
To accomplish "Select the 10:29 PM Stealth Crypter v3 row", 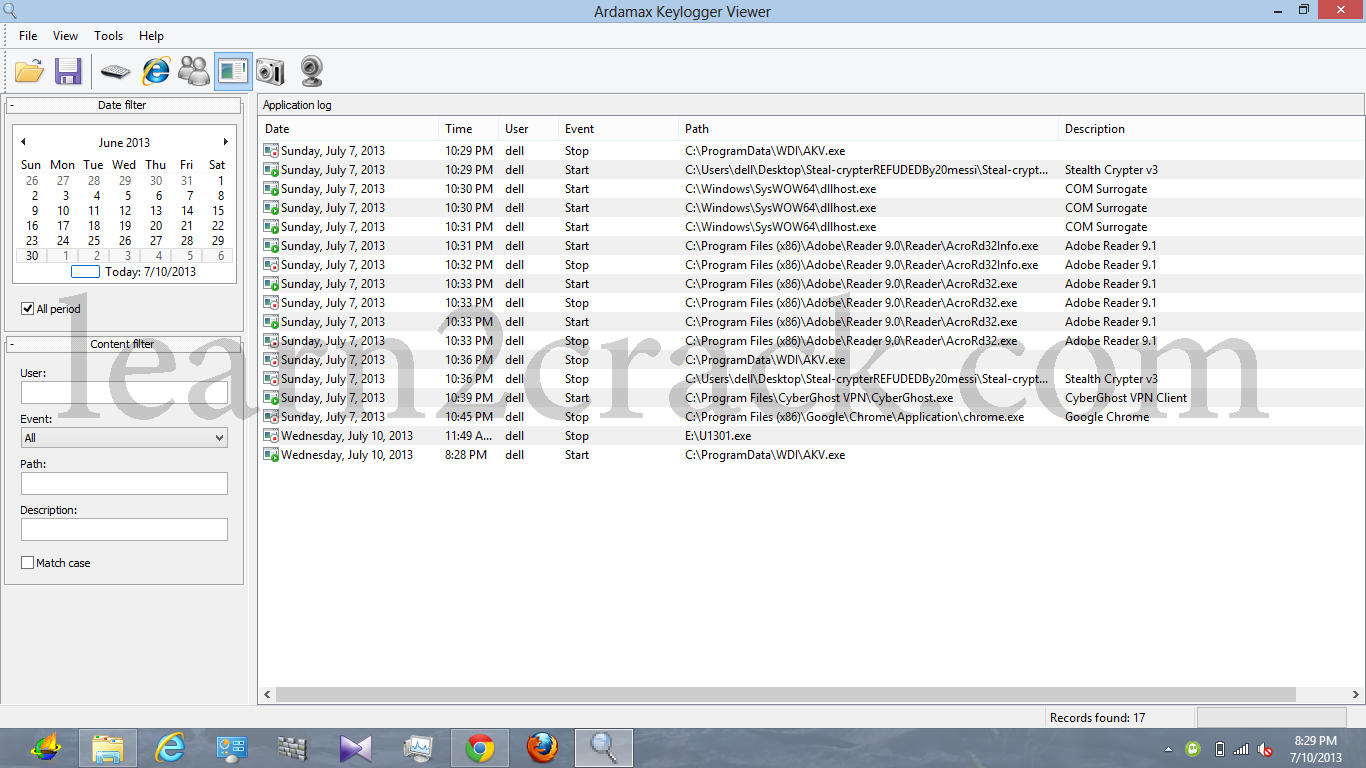I will tap(811, 170).
